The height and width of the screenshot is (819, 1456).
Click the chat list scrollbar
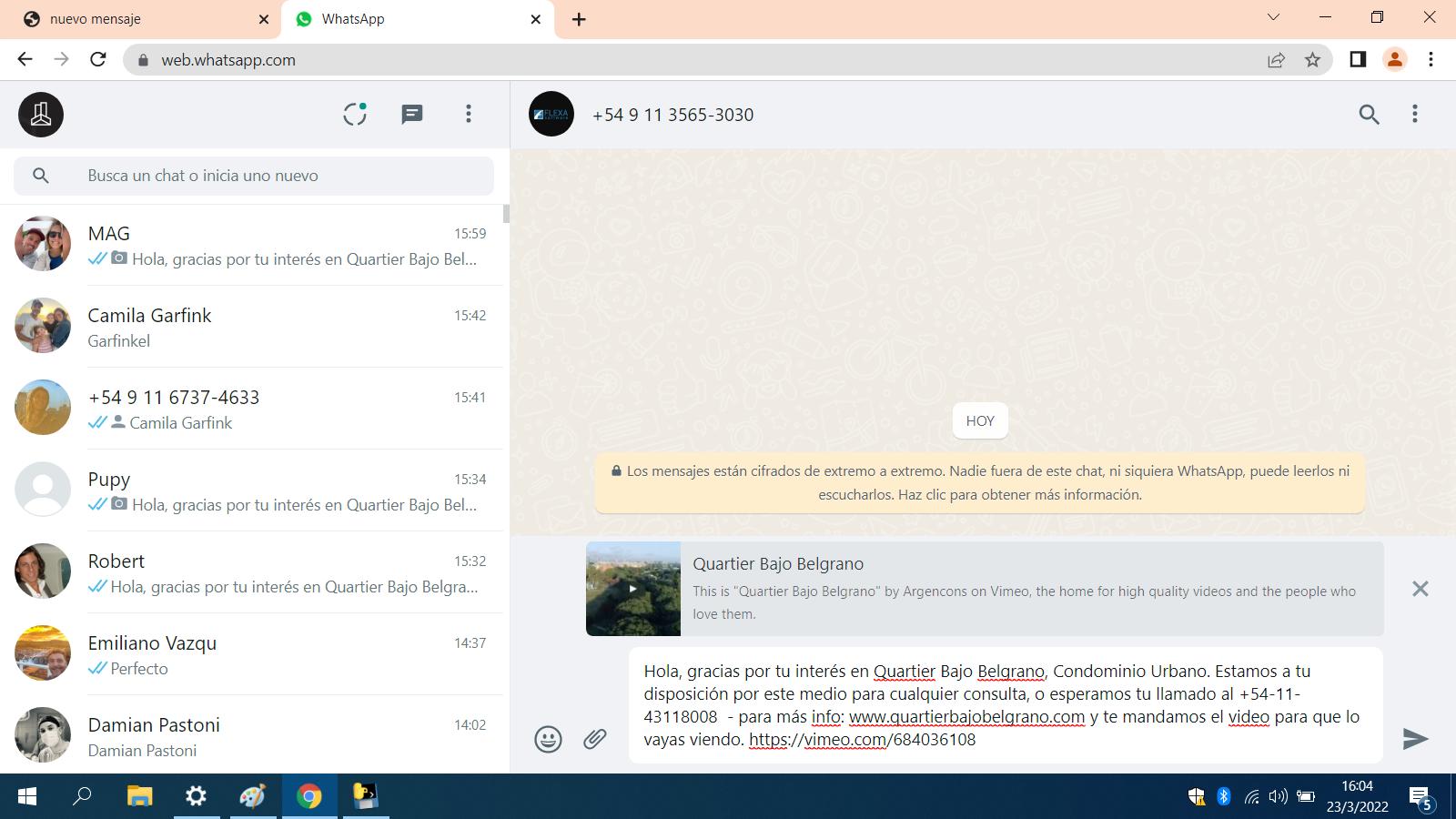click(x=506, y=214)
